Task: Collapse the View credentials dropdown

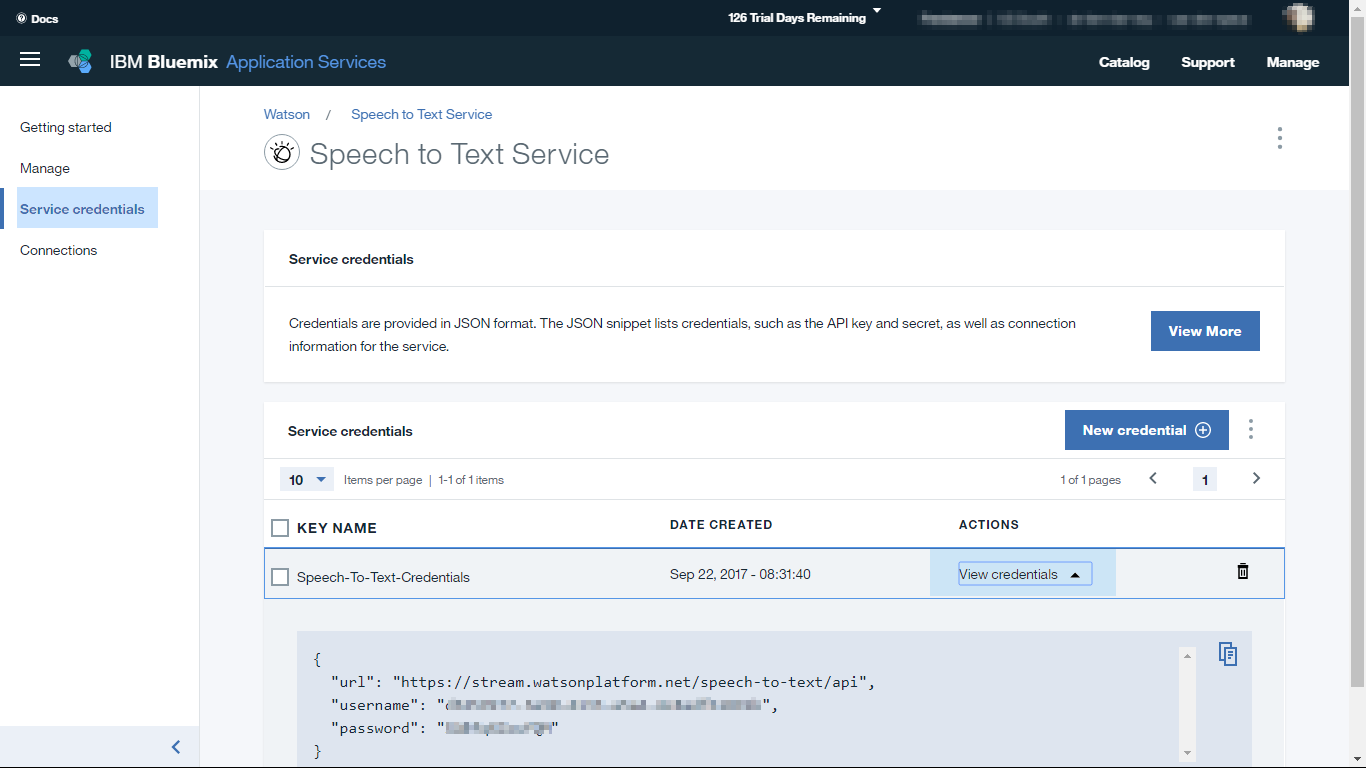Action: 1025,574
